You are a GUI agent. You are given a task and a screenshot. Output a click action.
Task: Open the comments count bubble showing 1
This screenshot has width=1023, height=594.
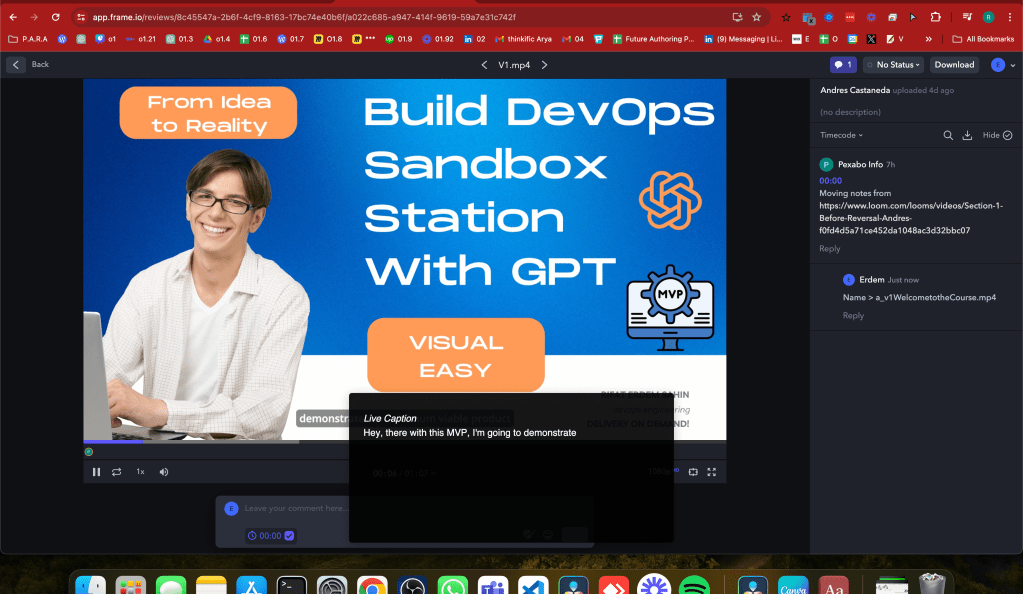pyautogui.click(x=842, y=65)
